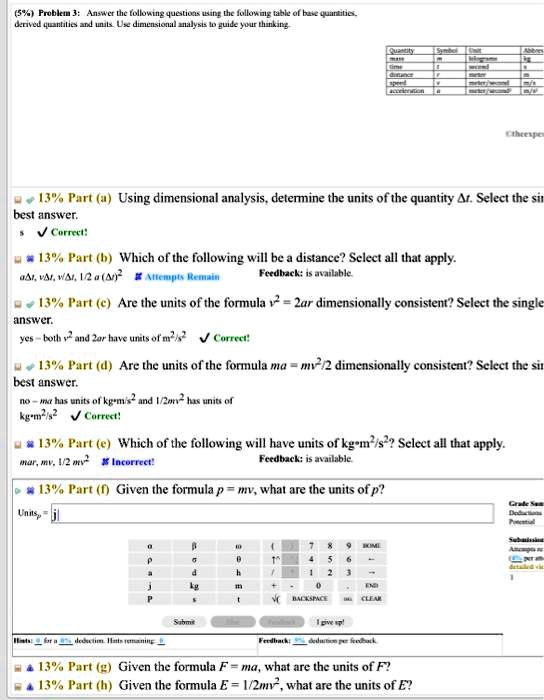Click number 3 on the keypad

tap(348, 572)
